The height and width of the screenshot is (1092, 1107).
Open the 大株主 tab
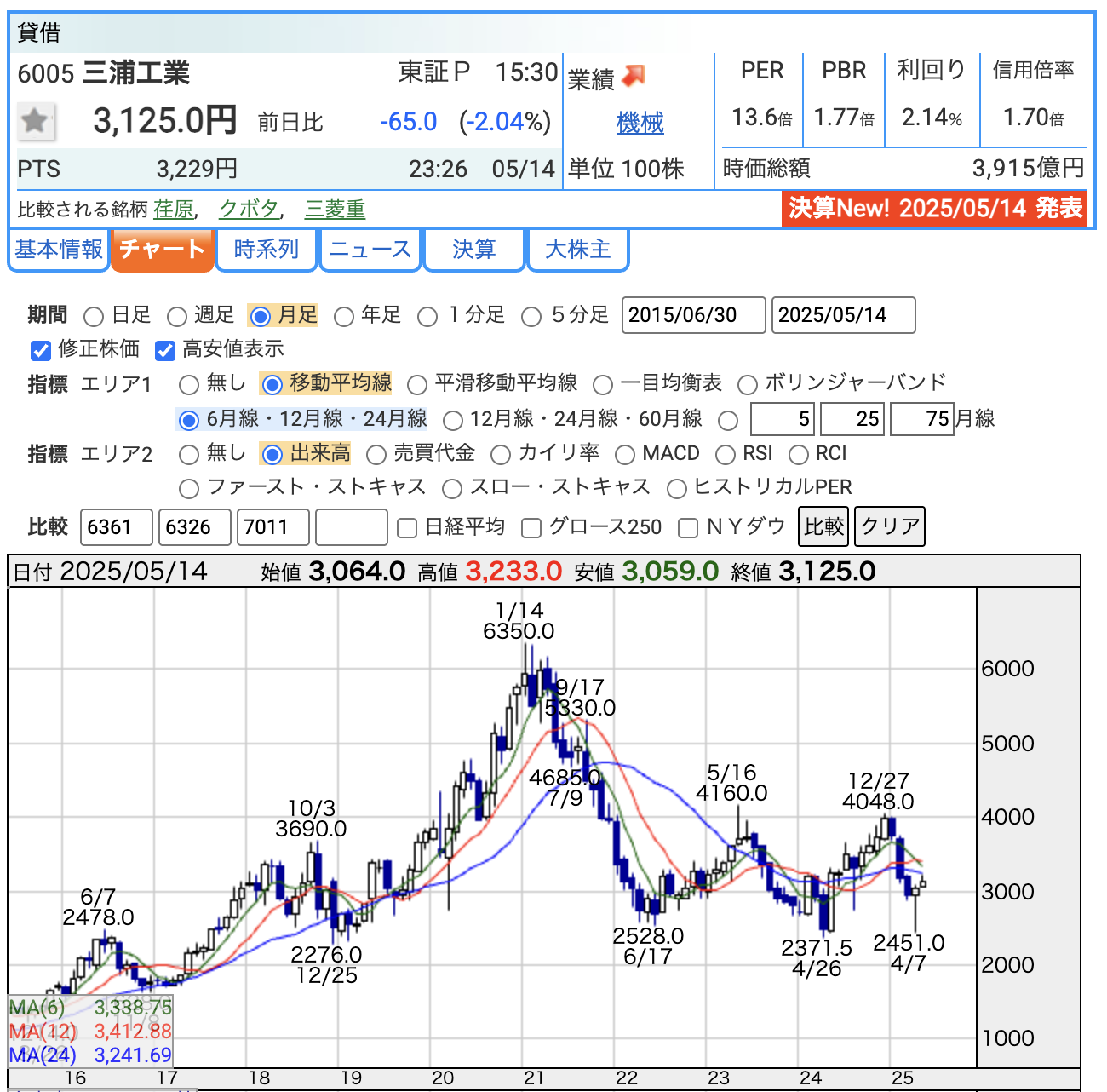578,250
